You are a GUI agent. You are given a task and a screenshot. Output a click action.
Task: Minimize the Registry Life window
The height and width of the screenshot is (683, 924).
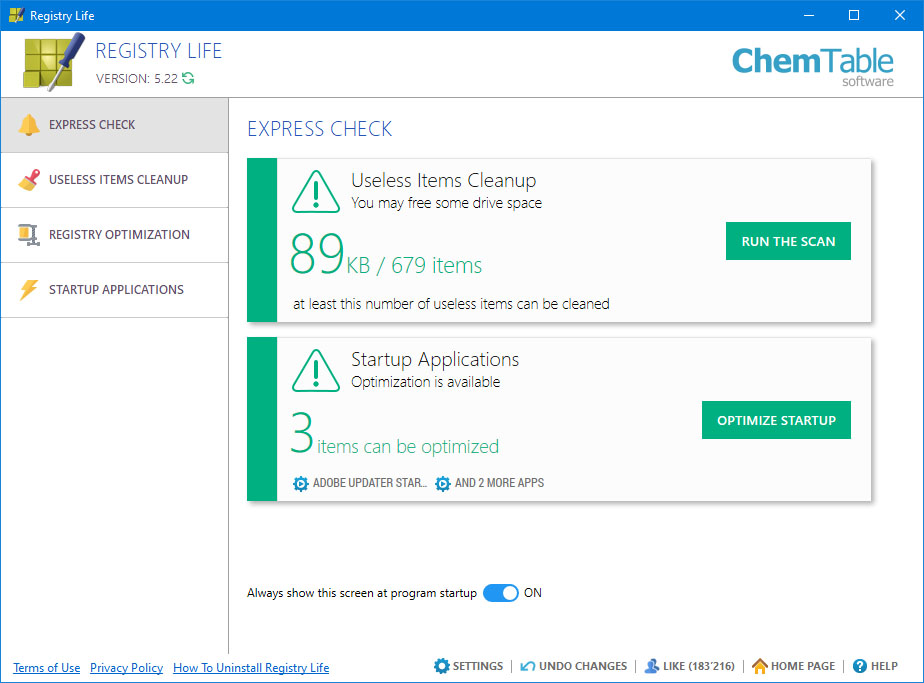[x=808, y=15]
